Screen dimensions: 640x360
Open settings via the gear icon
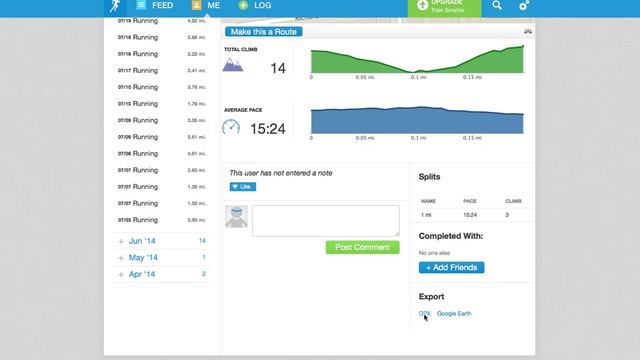pyautogui.click(x=524, y=6)
